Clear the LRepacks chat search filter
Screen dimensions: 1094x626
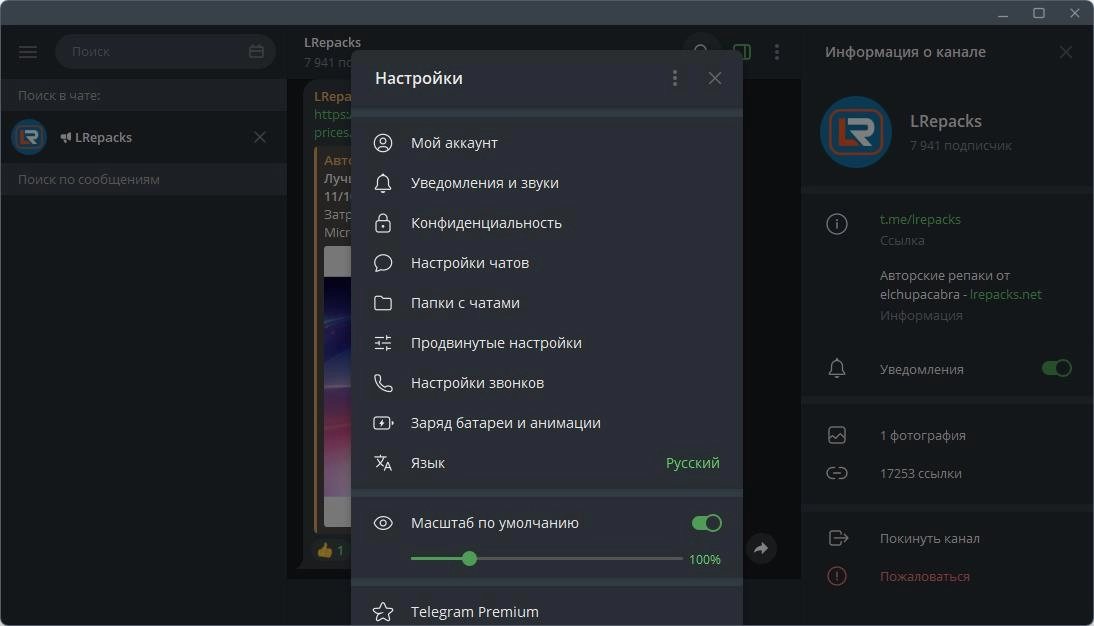point(260,137)
